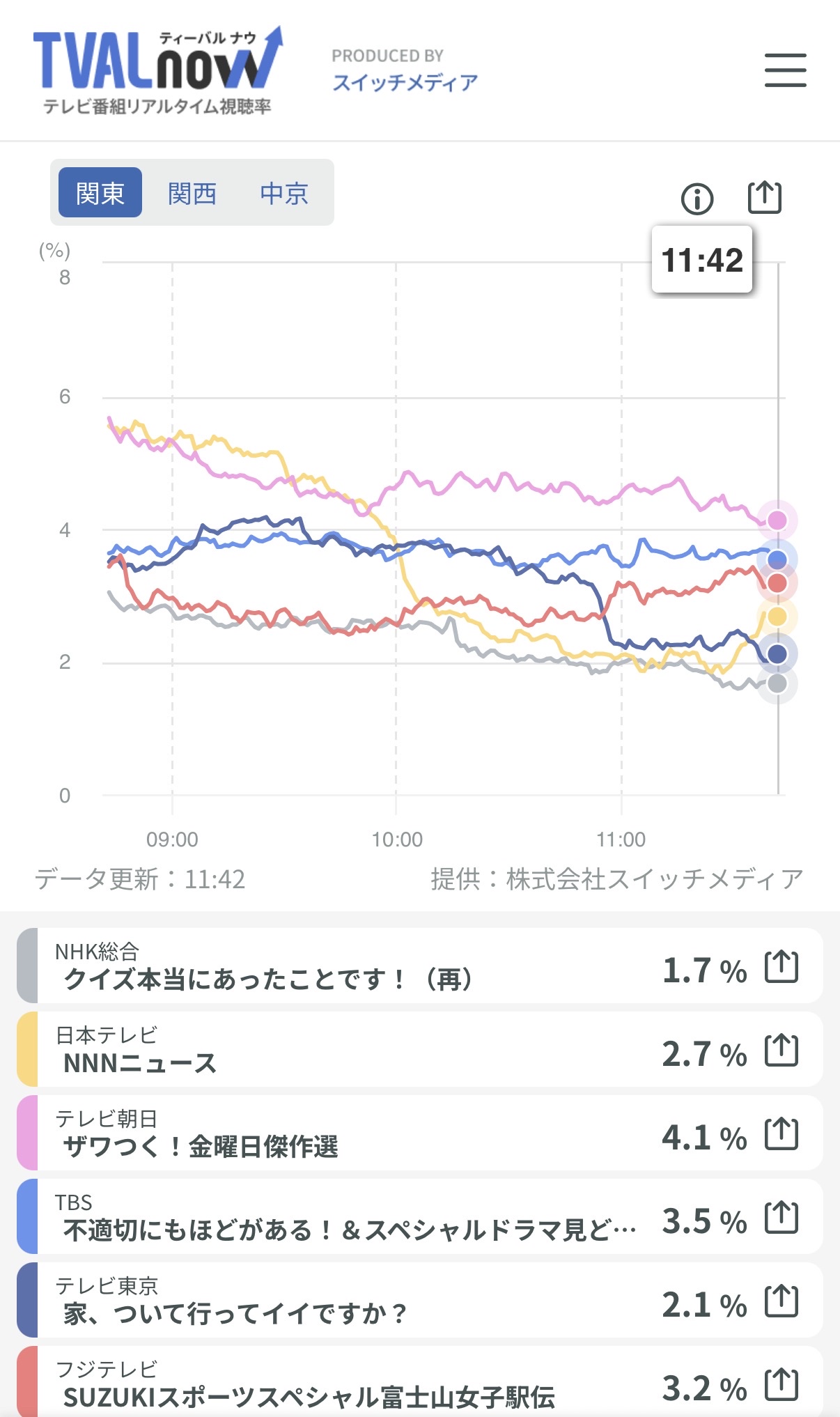Share the フジテレビ program rating
This screenshot has height=1417, width=840.
click(781, 1385)
